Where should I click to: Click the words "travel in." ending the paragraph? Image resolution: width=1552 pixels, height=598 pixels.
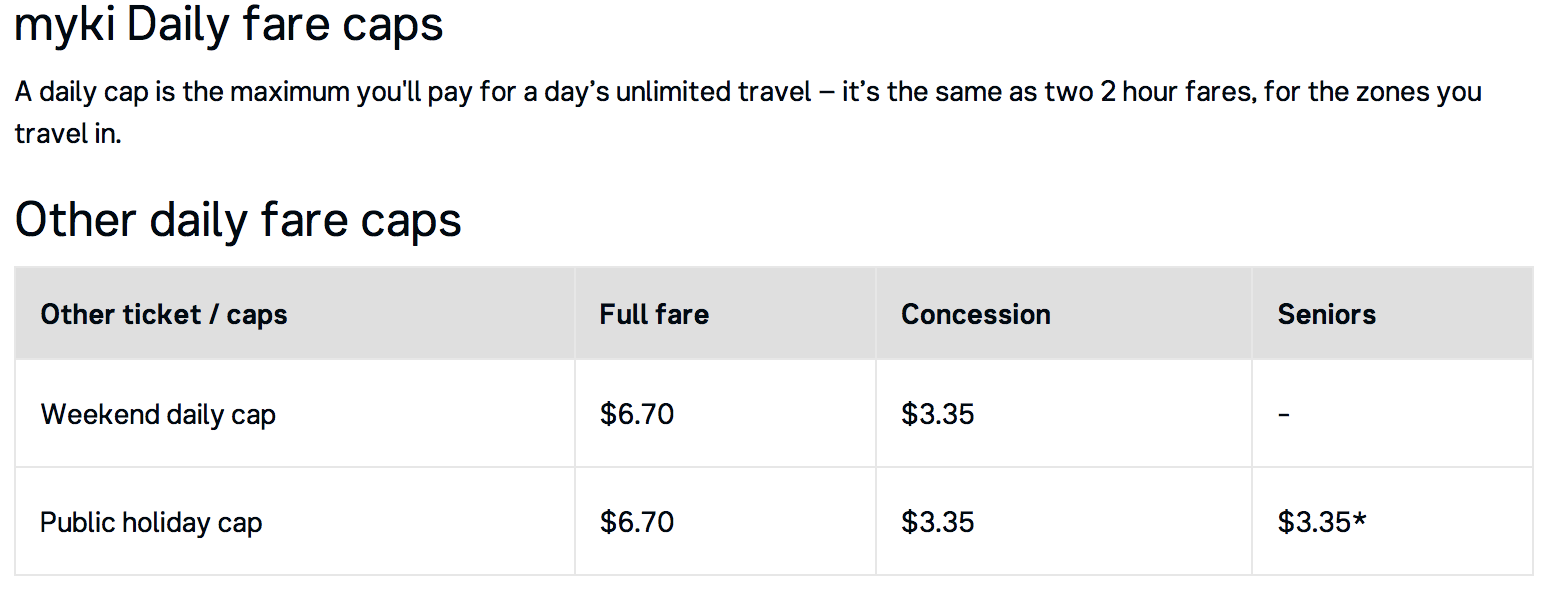point(67,133)
